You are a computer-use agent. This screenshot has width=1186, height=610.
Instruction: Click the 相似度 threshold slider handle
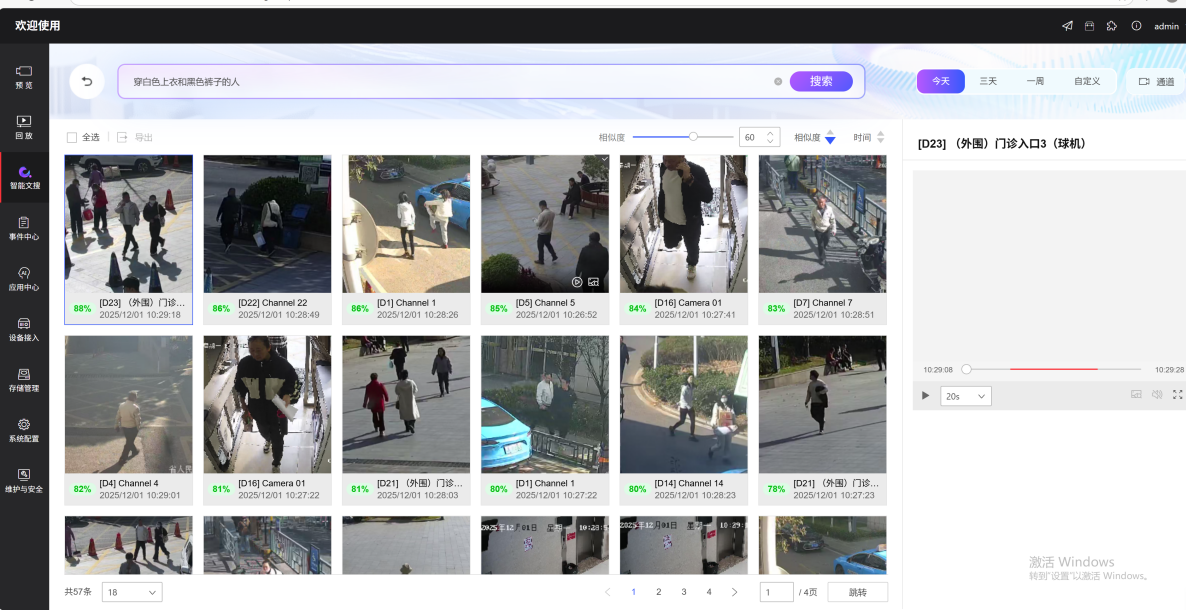point(693,137)
